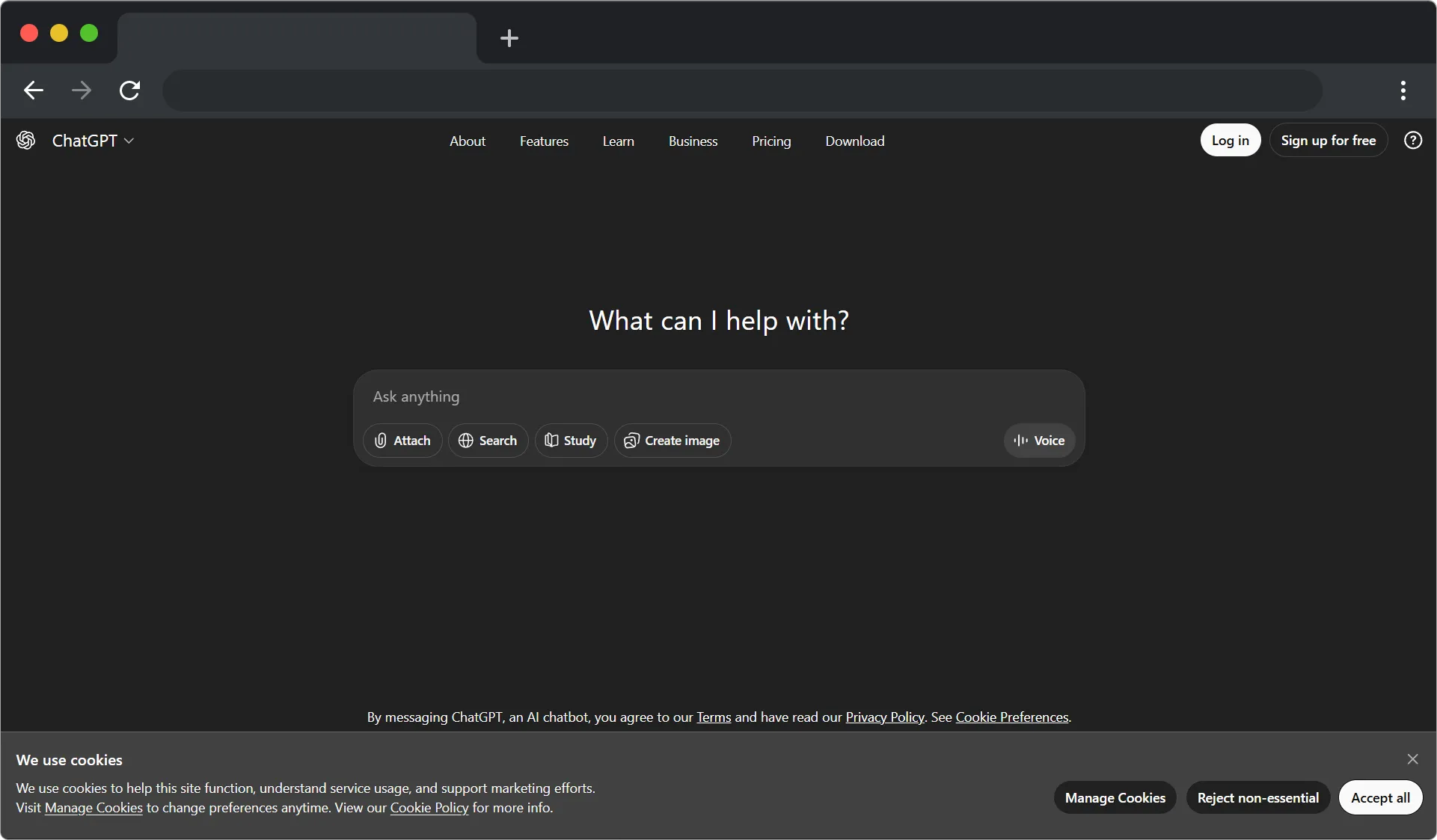
Task: Open the help question mark icon
Action: (1412, 141)
